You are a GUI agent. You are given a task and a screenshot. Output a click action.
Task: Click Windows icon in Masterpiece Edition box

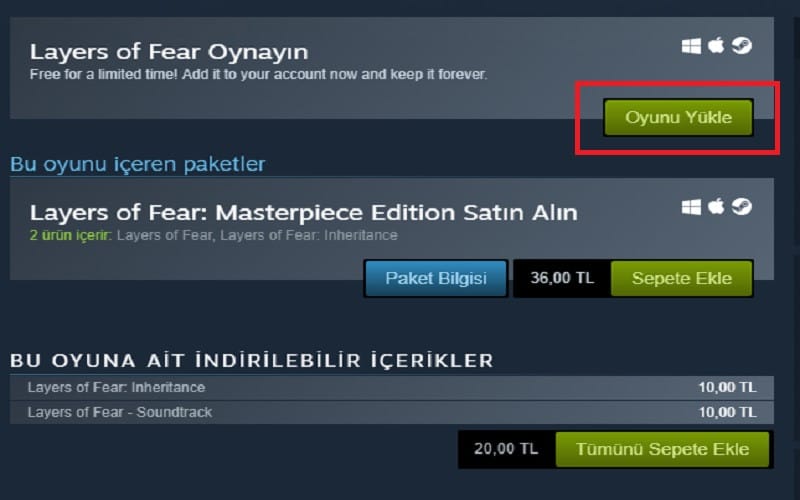pos(691,207)
